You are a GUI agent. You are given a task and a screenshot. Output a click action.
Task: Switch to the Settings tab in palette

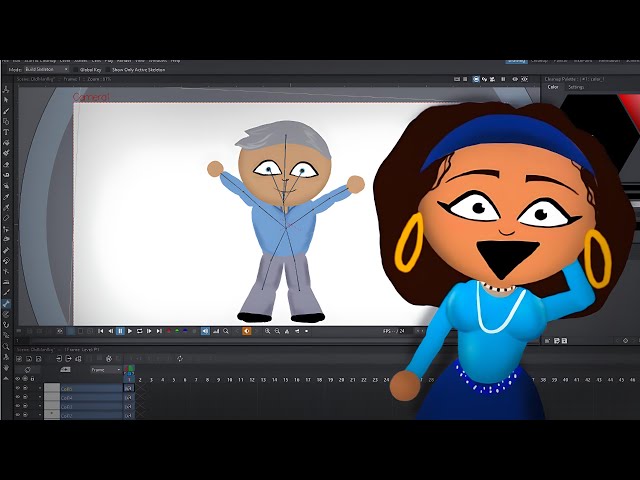(x=576, y=87)
